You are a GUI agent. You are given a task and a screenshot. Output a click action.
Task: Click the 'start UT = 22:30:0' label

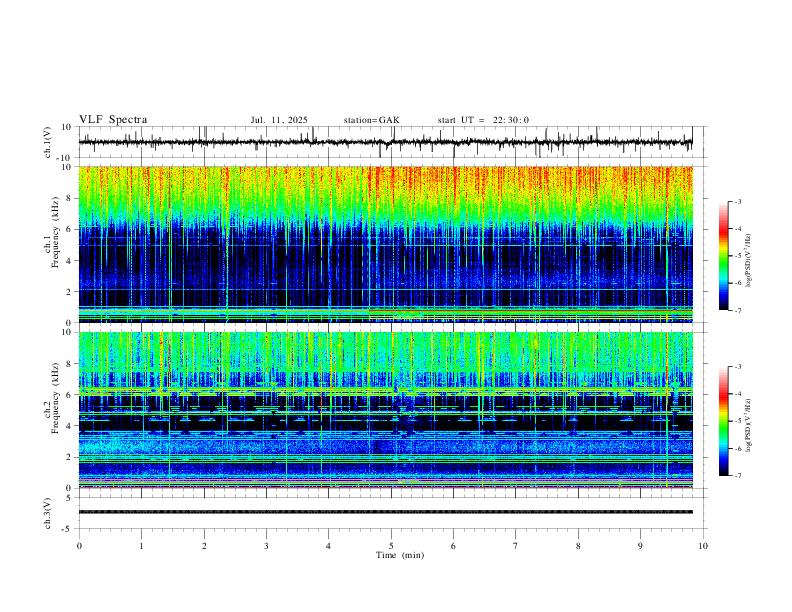483,120
